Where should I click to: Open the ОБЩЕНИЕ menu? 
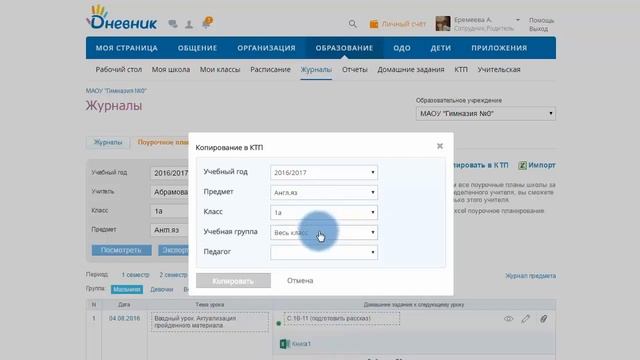(x=197, y=48)
